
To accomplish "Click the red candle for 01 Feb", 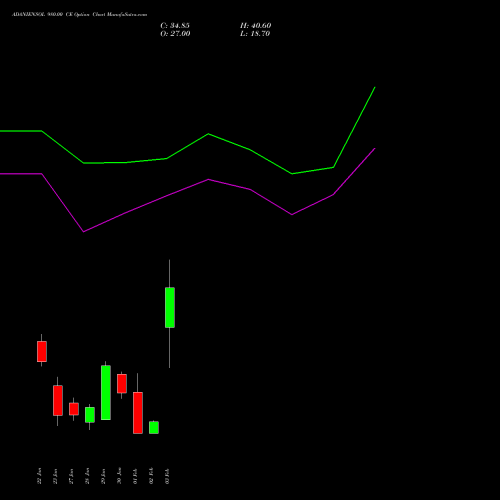I will coord(138,413).
